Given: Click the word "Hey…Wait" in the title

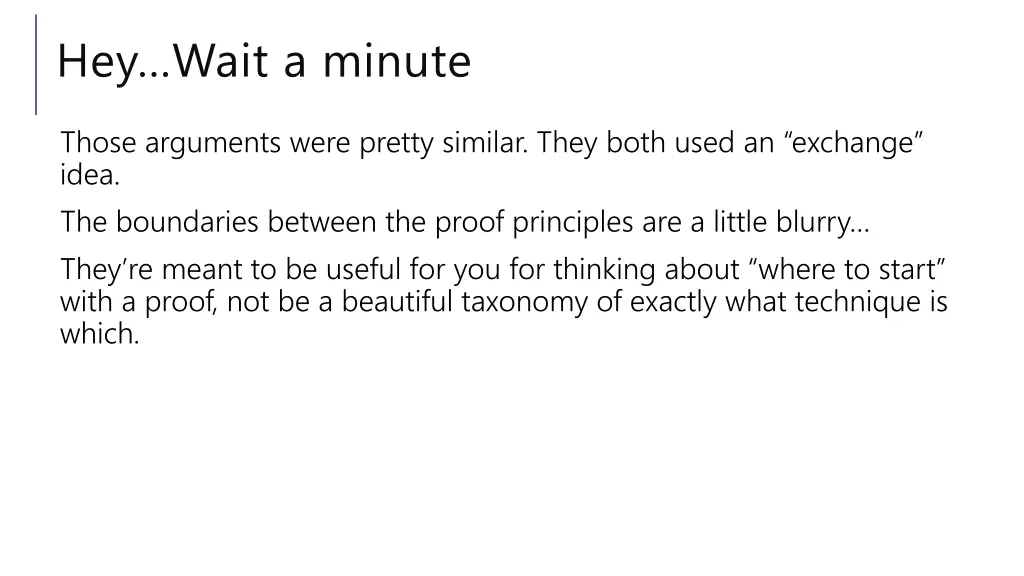Looking at the screenshot, I should (163, 62).
